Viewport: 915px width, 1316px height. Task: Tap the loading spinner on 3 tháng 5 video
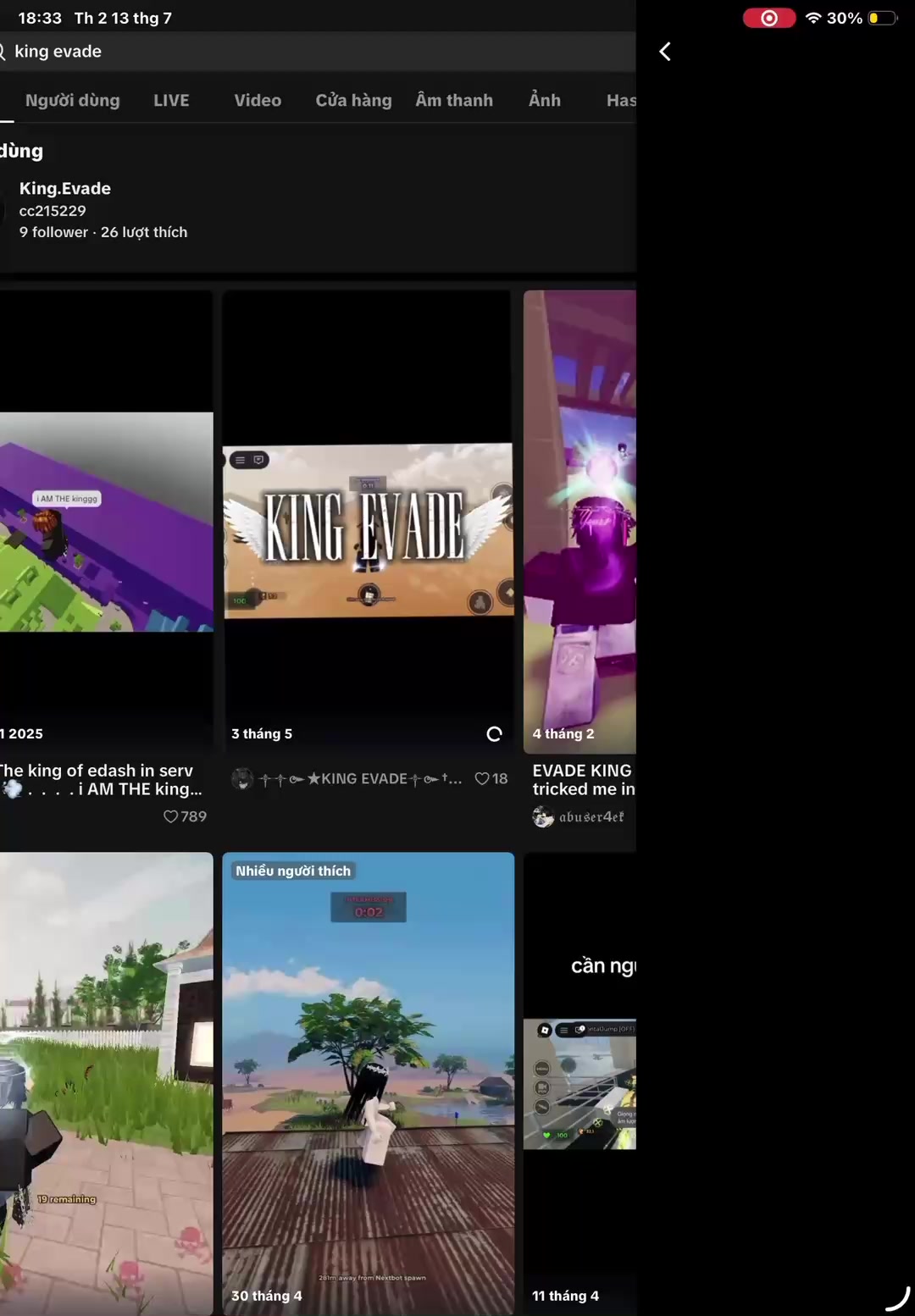click(x=495, y=733)
